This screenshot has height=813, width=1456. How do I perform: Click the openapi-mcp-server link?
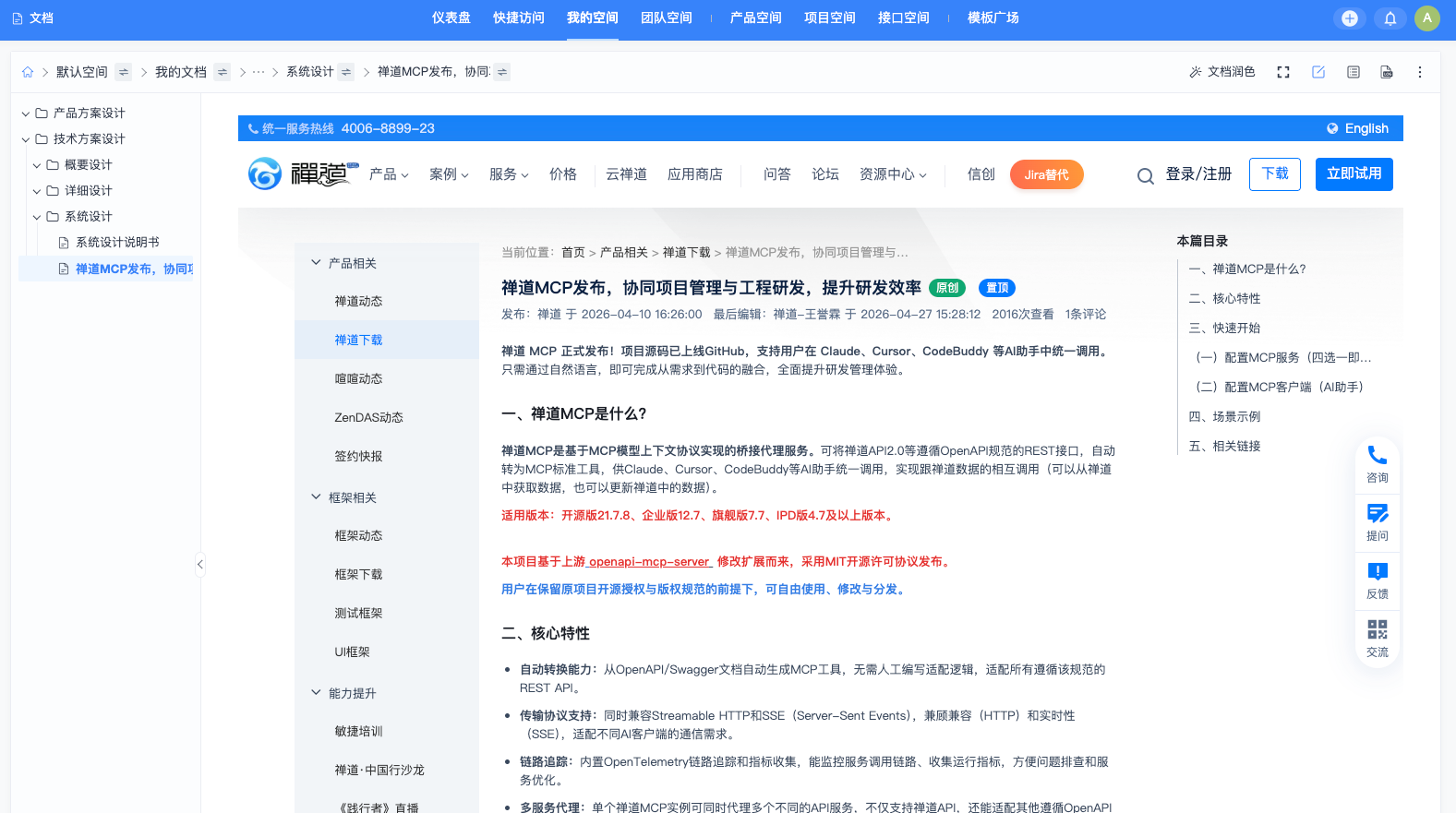649,562
